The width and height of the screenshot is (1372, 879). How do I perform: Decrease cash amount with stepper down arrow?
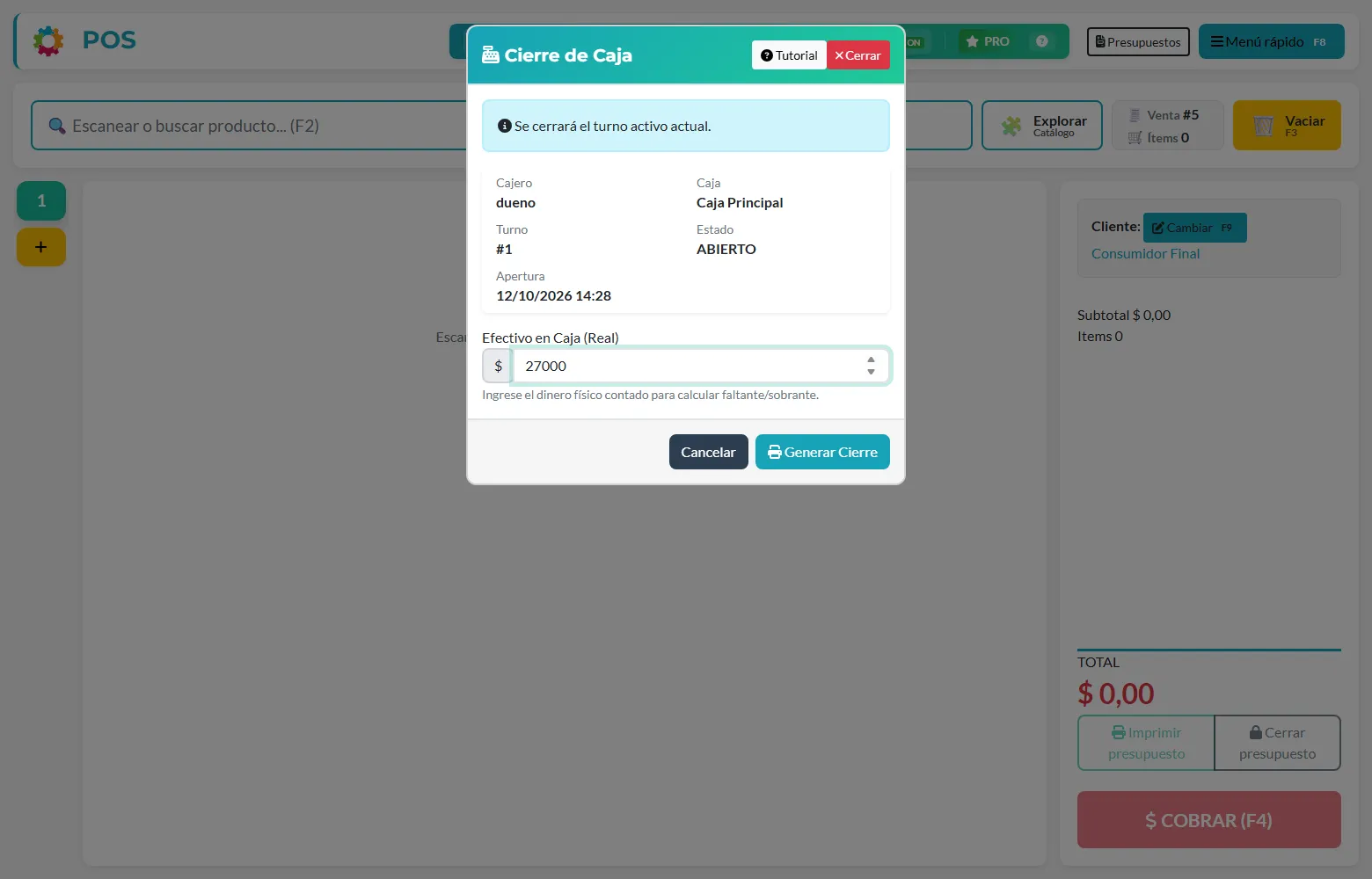[x=871, y=372]
